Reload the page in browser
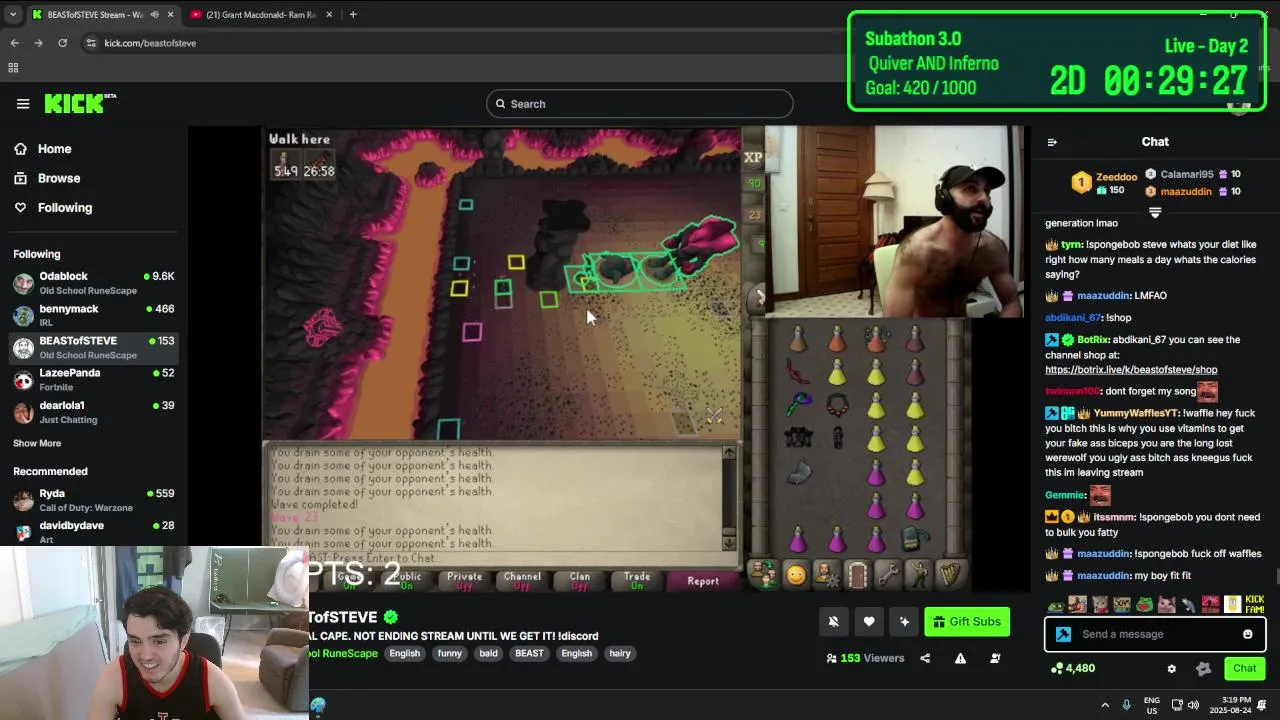Image resolution: width=1280 pixels, height=720 pixels. point(62,43)
